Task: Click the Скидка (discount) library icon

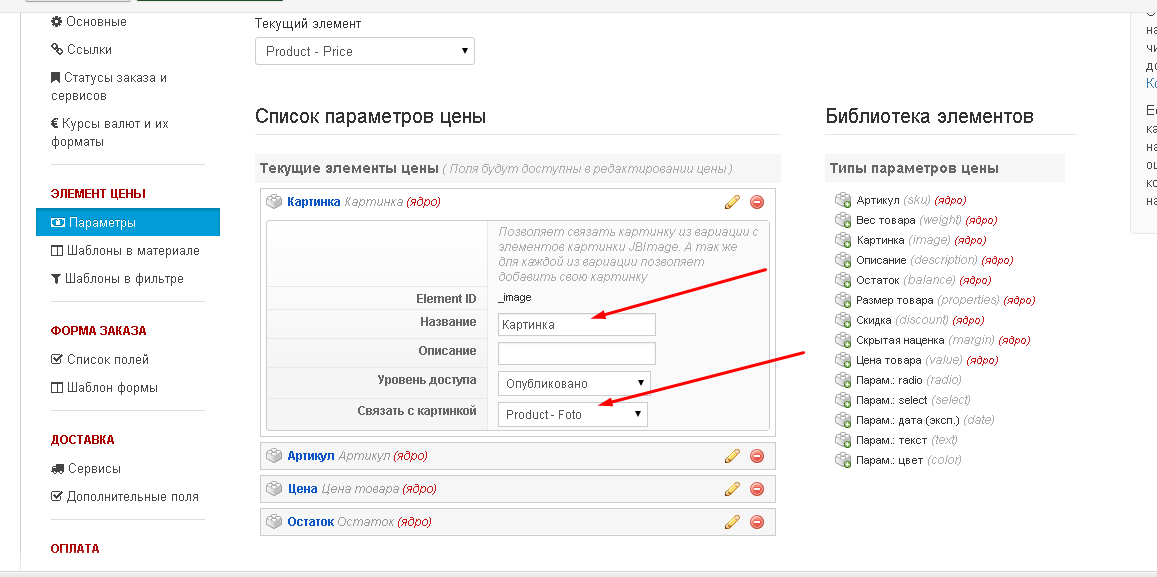Action: [843, 320]
